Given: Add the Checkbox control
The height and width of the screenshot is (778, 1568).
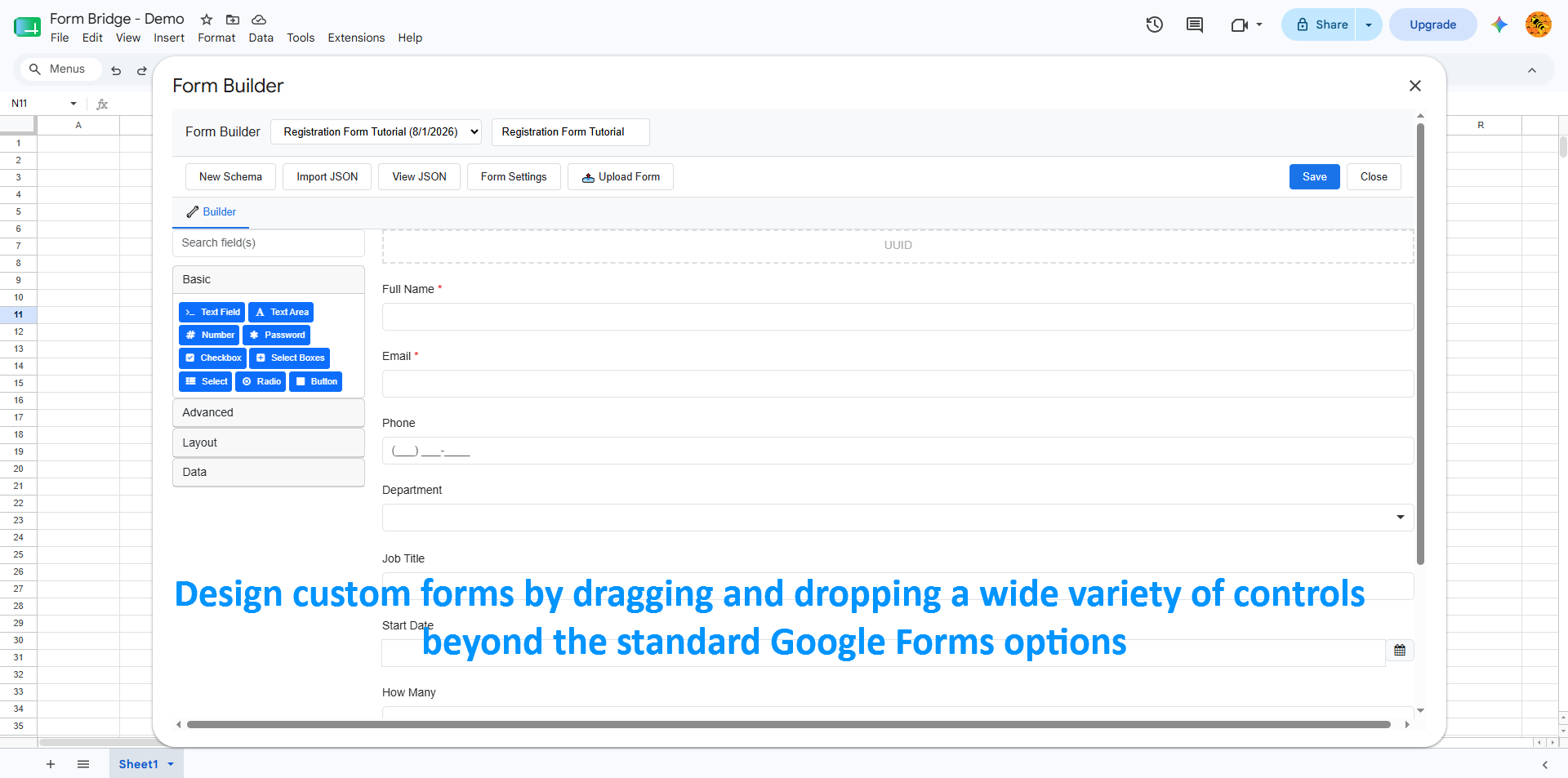Looking at the screenshot, I should tap(212, 358).
